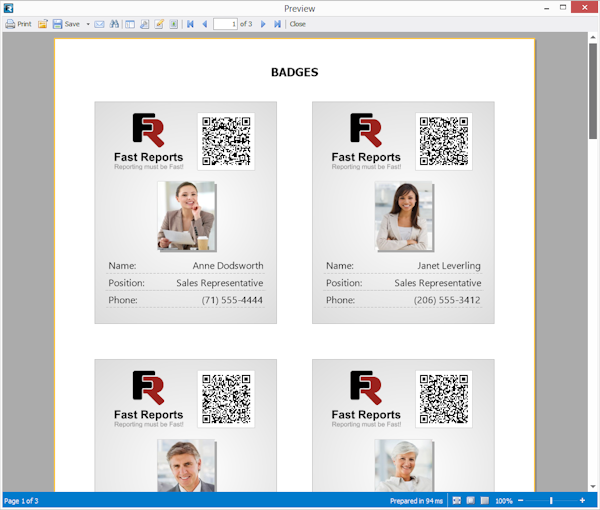Click the blank page zoom icon beside 100%

point(485,500)
